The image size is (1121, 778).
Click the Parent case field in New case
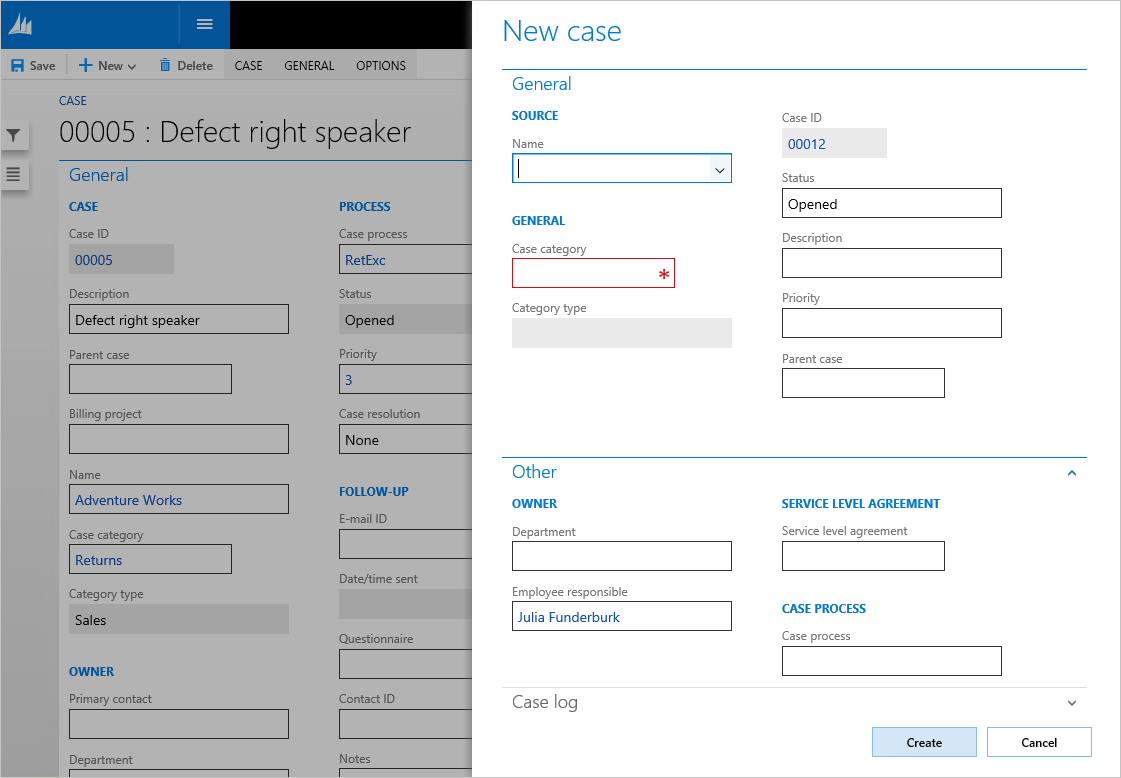point(863,383)
